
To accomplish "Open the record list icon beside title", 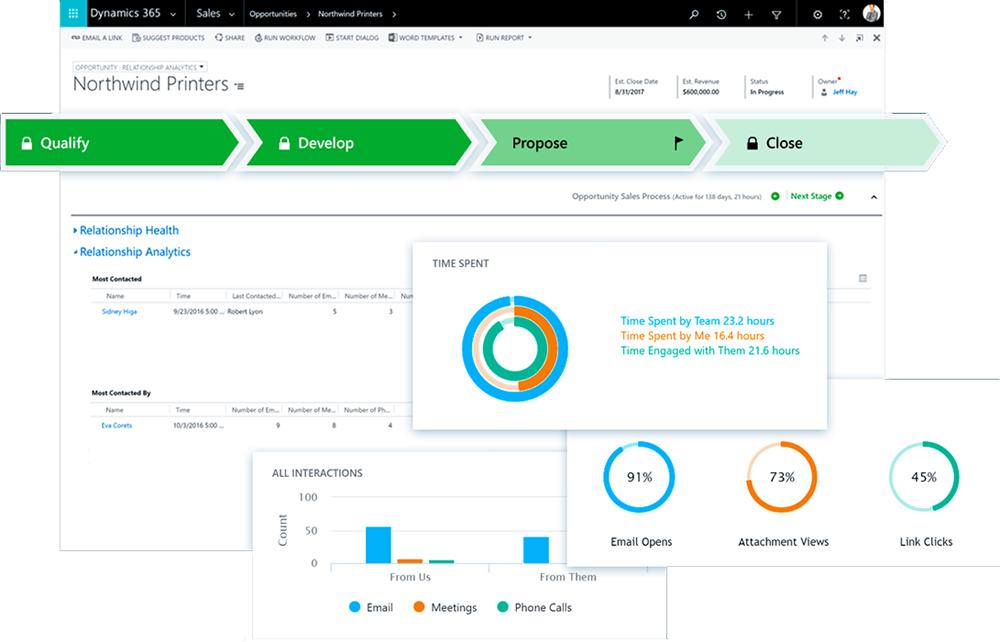I will [x=239, y=86].
